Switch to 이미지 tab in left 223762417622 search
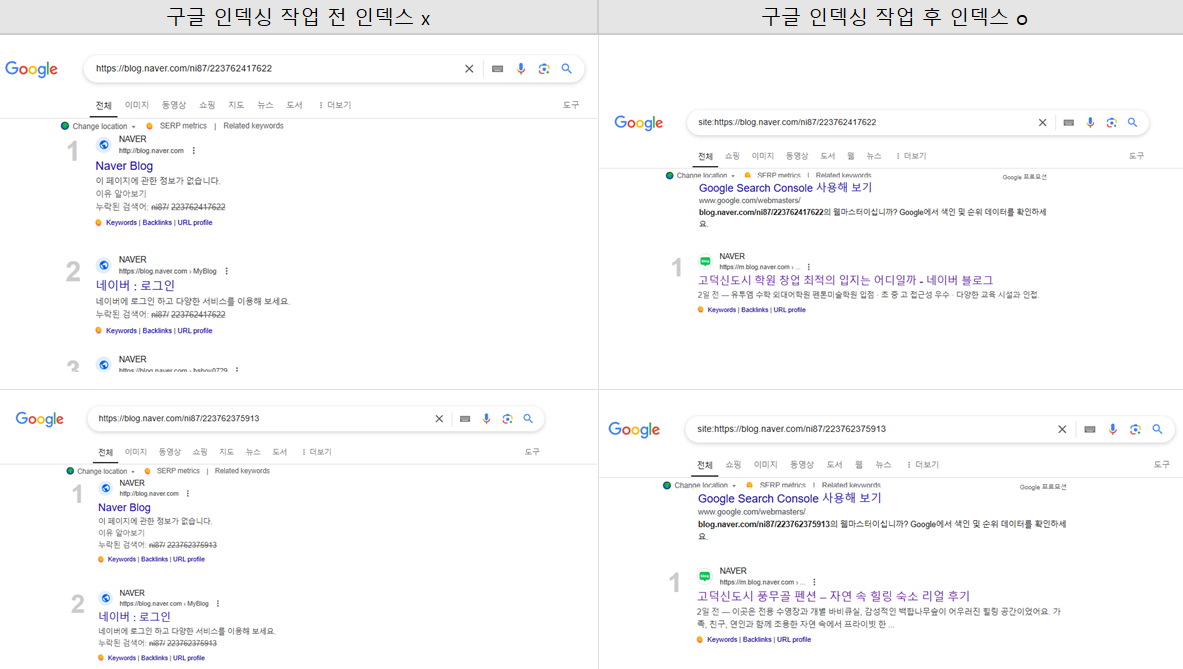 [137, 106]
